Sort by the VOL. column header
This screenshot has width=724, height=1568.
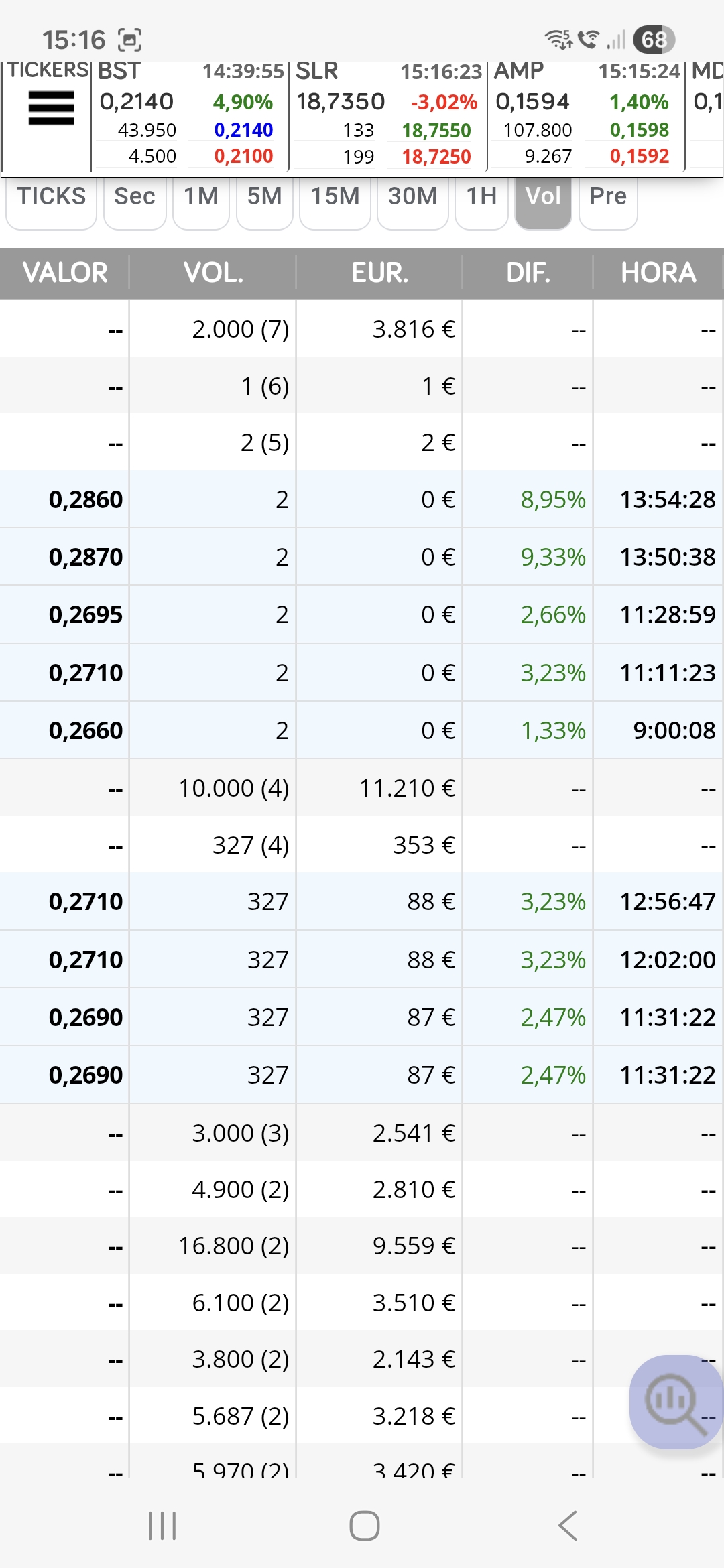tap(213, 273)
